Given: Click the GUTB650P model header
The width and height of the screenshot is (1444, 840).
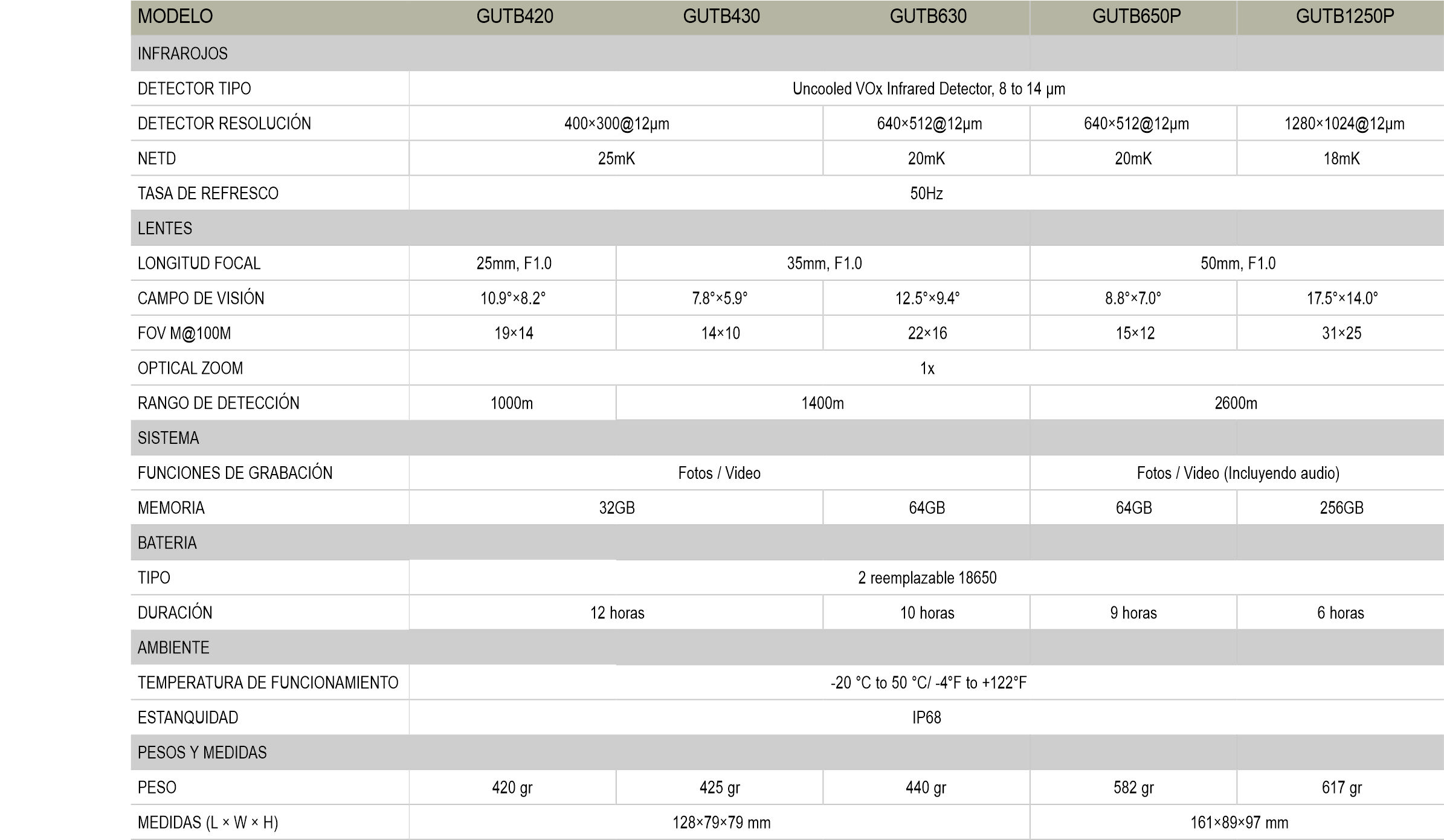Looking at the screenshot, I should click(1136, 16).
